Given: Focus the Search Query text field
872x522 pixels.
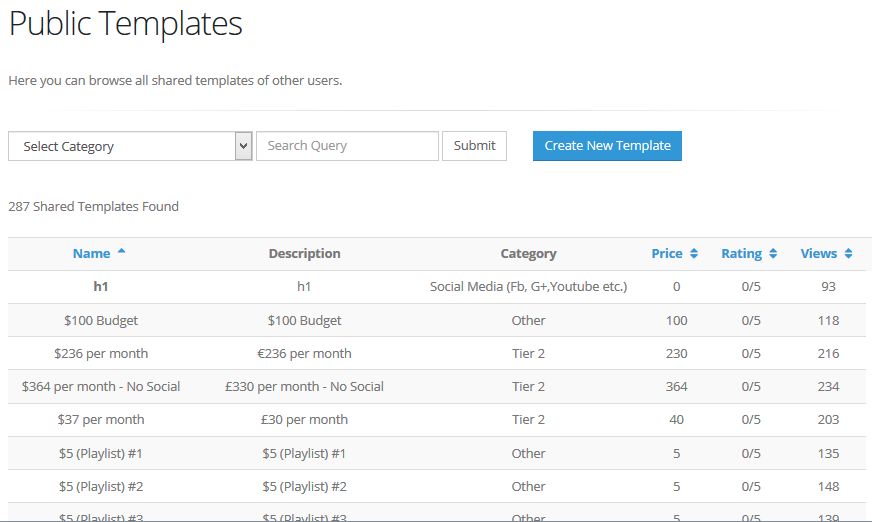Looking at the screenshot, I should point(347,146).
